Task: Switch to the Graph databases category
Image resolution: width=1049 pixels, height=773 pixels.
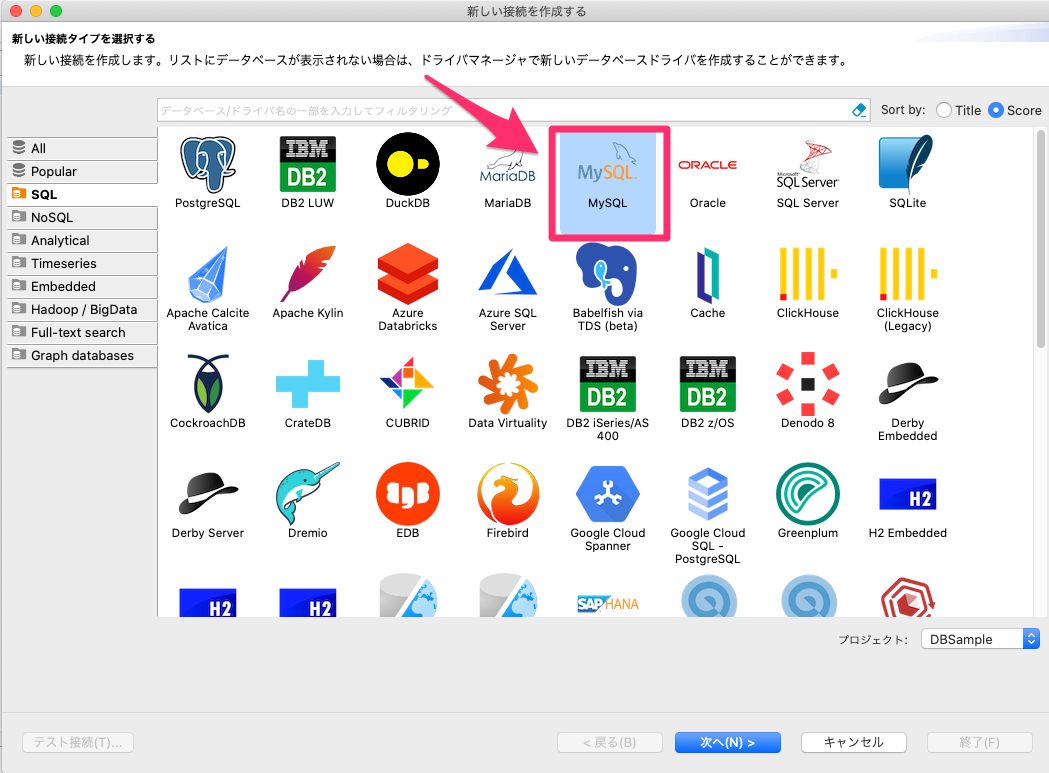Action: point(81,355)
